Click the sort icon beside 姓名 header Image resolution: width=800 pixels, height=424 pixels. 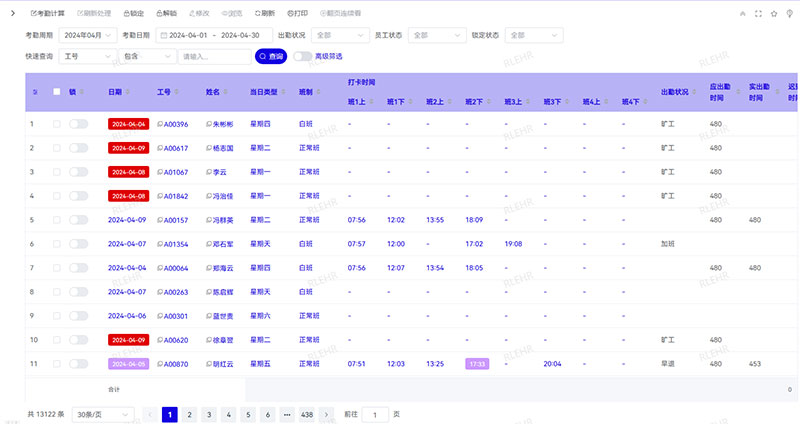[225, 92]
